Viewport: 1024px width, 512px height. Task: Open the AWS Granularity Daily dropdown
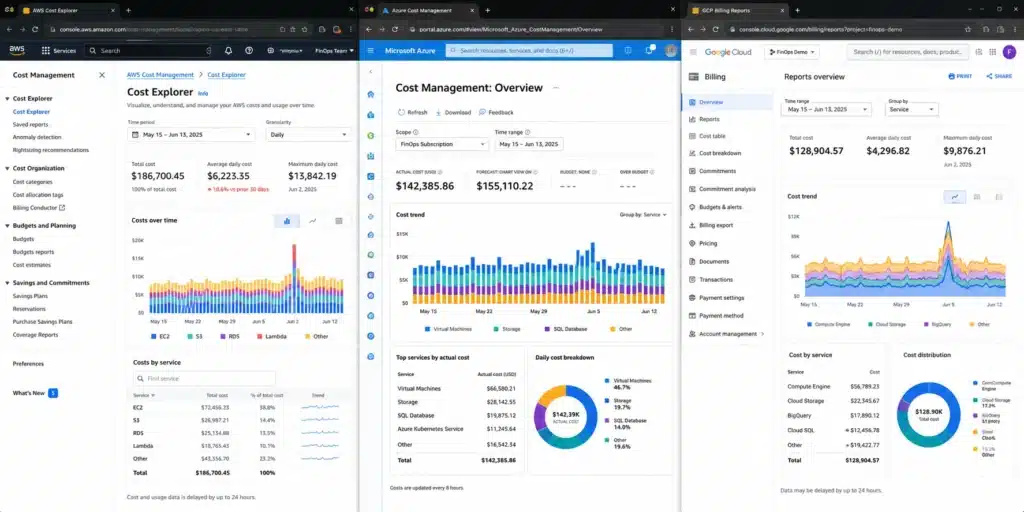tap(308, 135)
